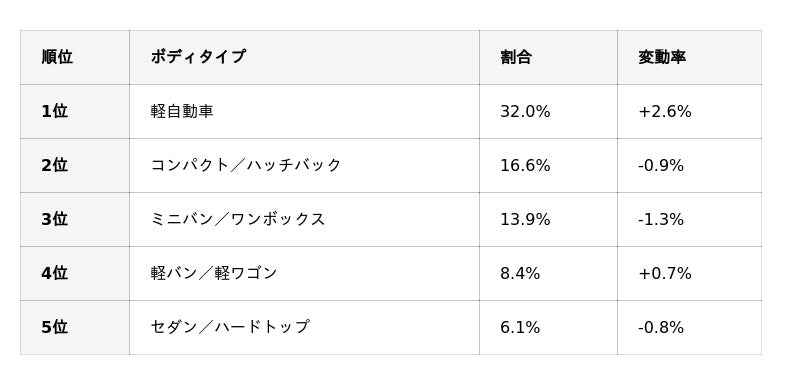Image resolution: width=800 pixels, height=385 pixels.
Task: Click the ミニバン／ワンボックス cell
Action: point(304,219)
